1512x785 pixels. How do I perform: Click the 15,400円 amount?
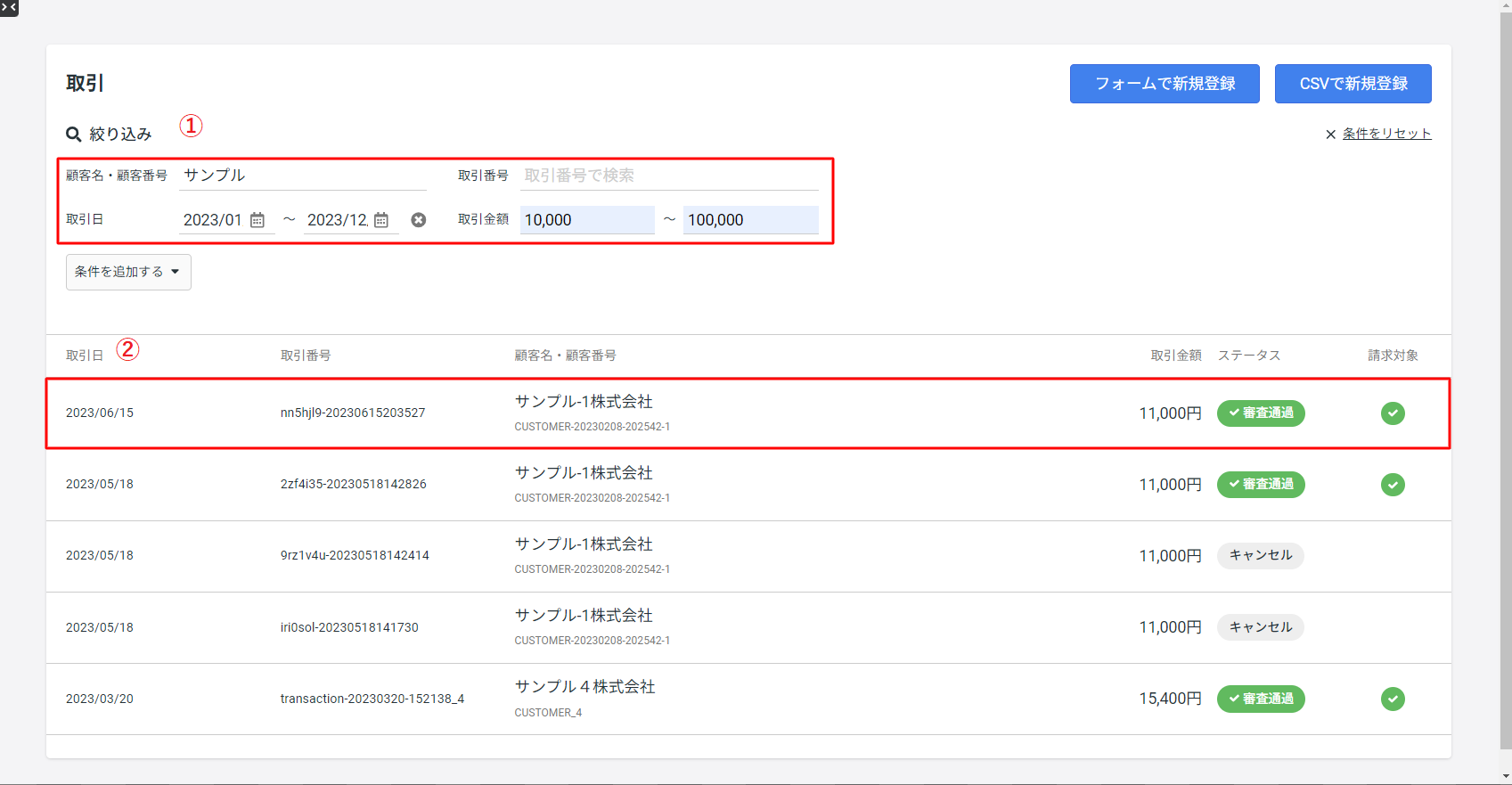pos(1170,699)
